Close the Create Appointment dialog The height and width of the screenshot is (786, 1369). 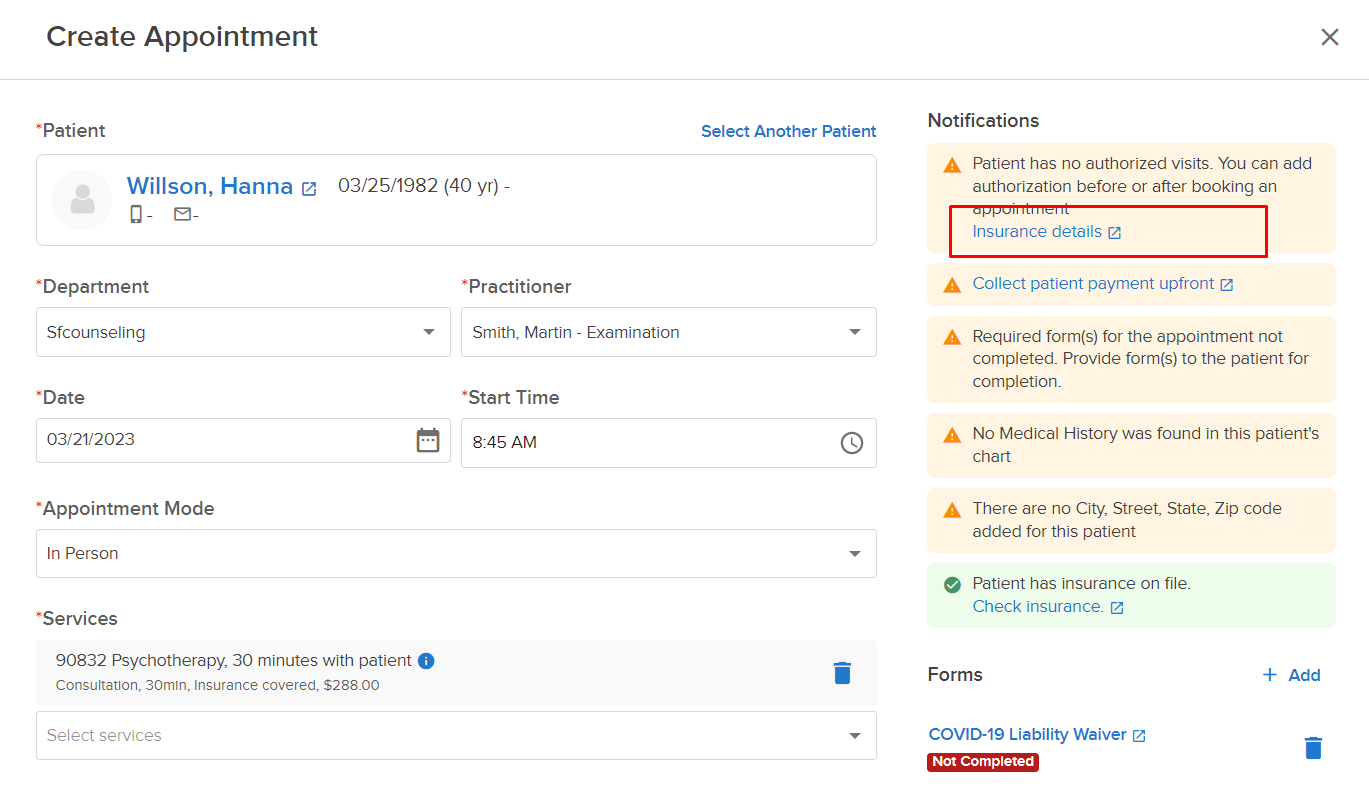(1329, 37)
